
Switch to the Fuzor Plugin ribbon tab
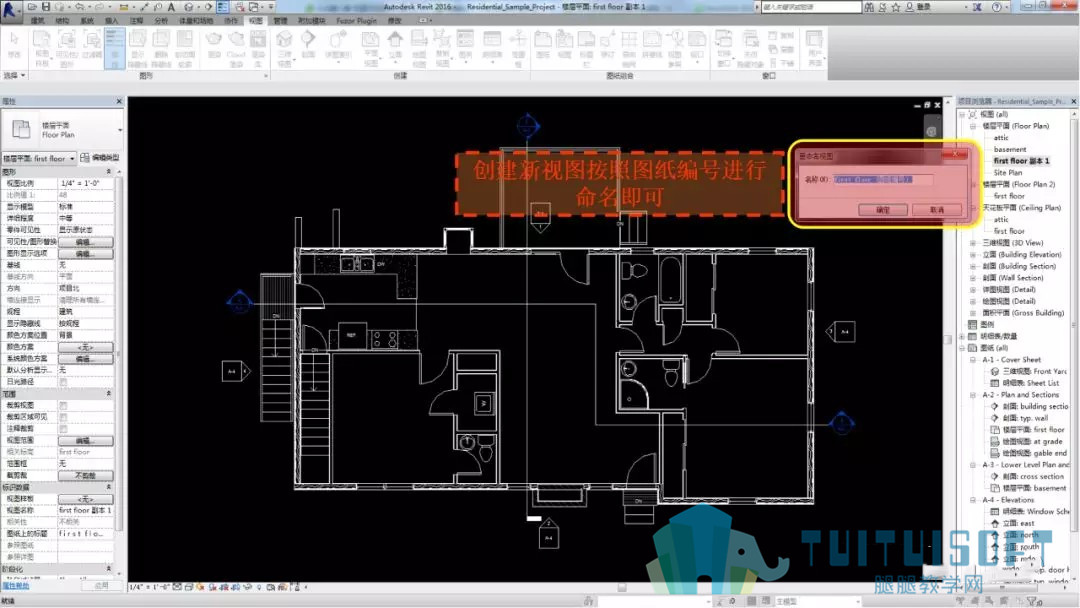pyautogui.click(x=357, y=21)
